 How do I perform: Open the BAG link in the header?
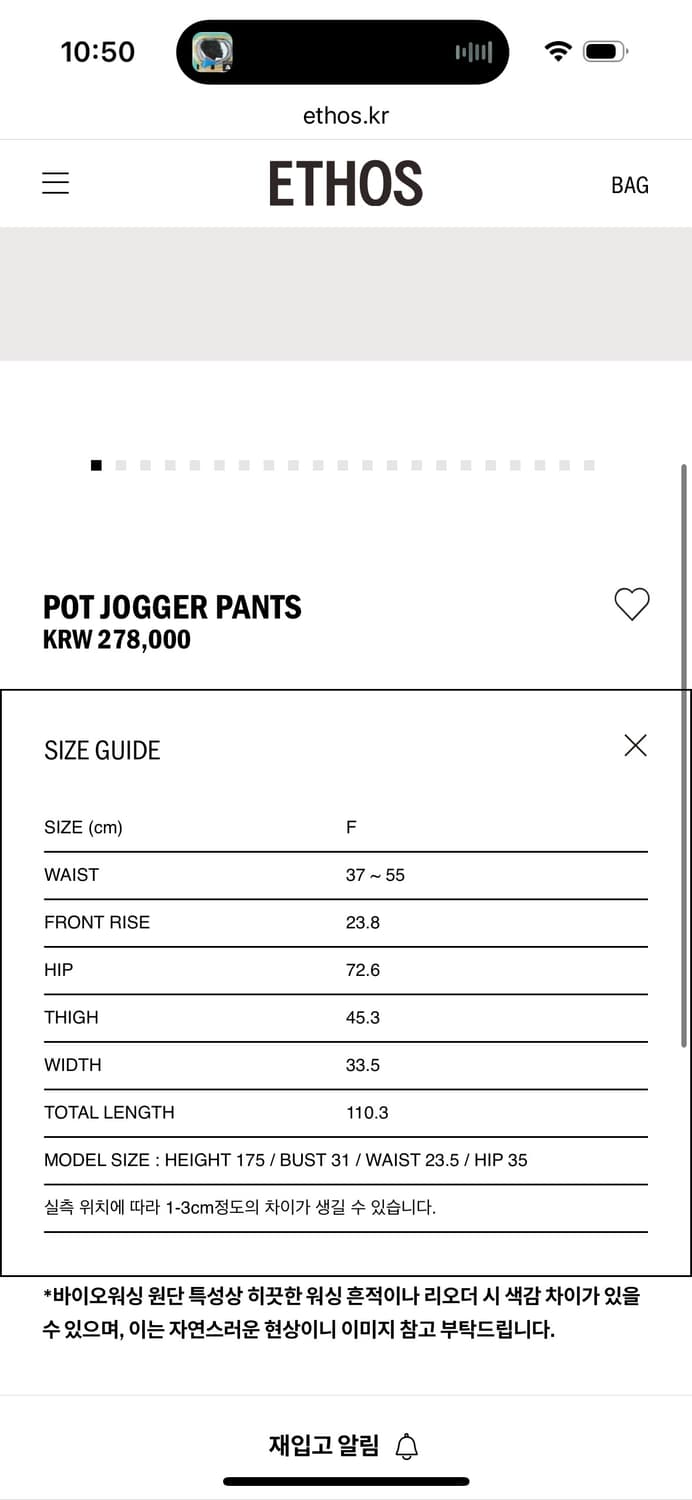630,185
